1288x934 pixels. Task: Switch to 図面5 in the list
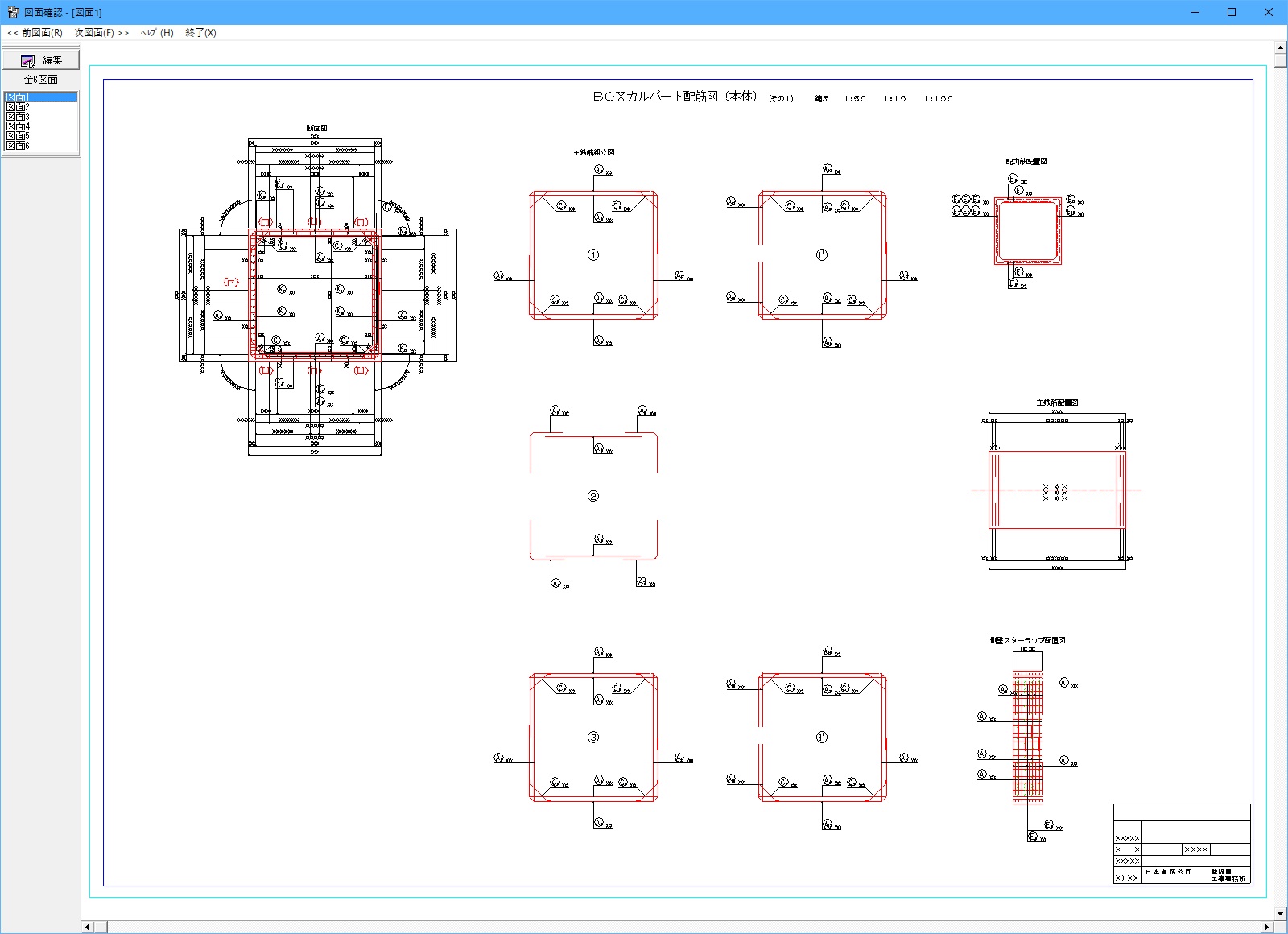18,136
